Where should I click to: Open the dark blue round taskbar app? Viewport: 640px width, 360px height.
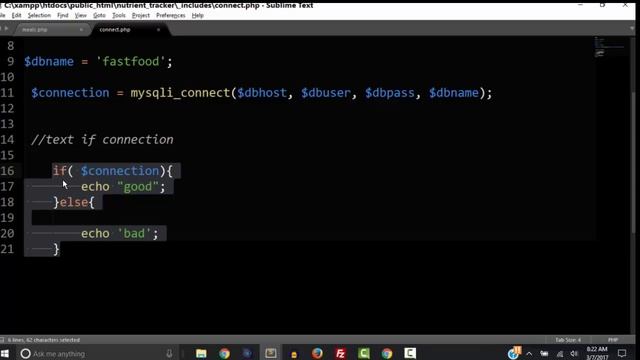[x=247, y=353]
